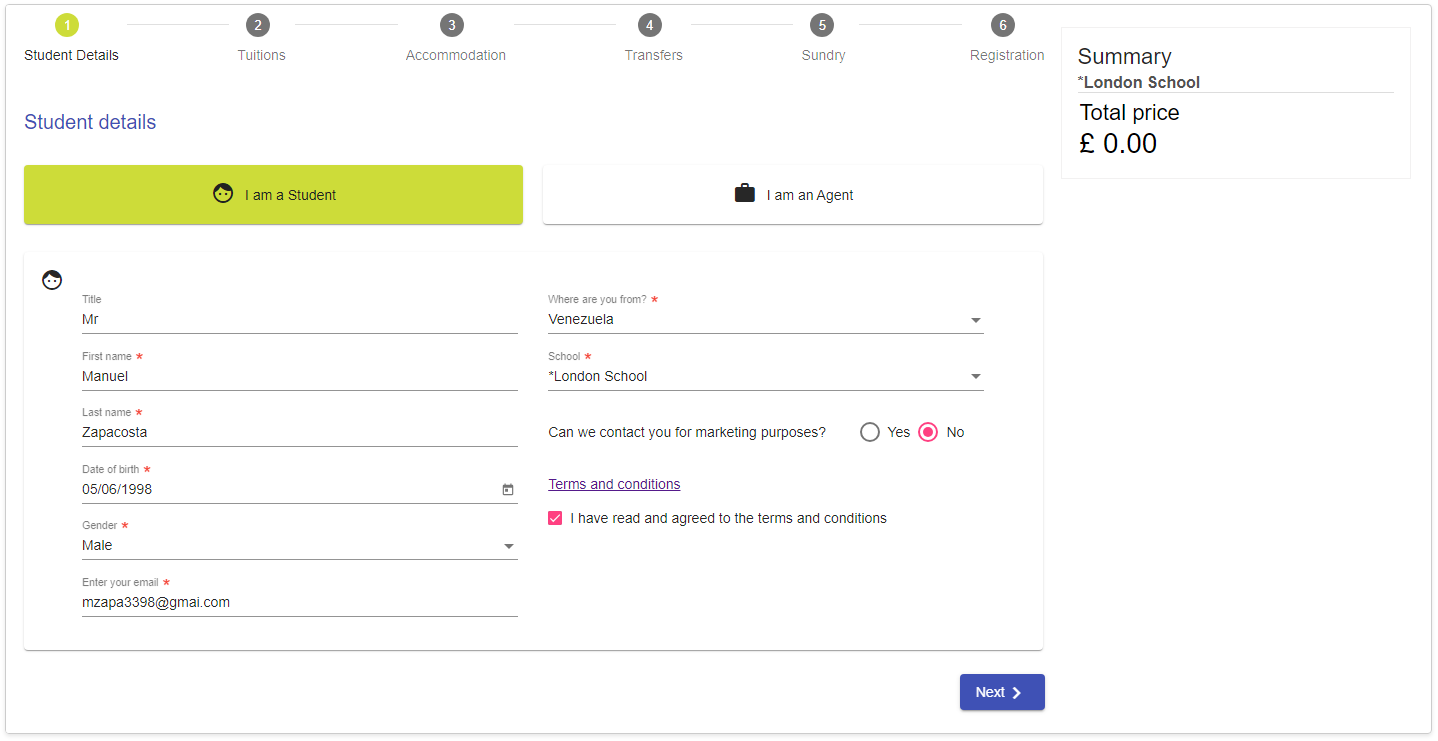Switch to I am an Agent

coord(793,195)
